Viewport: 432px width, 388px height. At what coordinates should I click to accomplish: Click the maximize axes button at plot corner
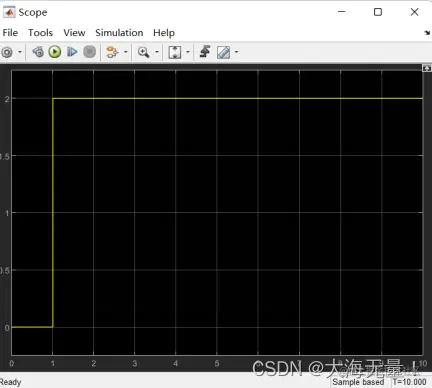427,68
